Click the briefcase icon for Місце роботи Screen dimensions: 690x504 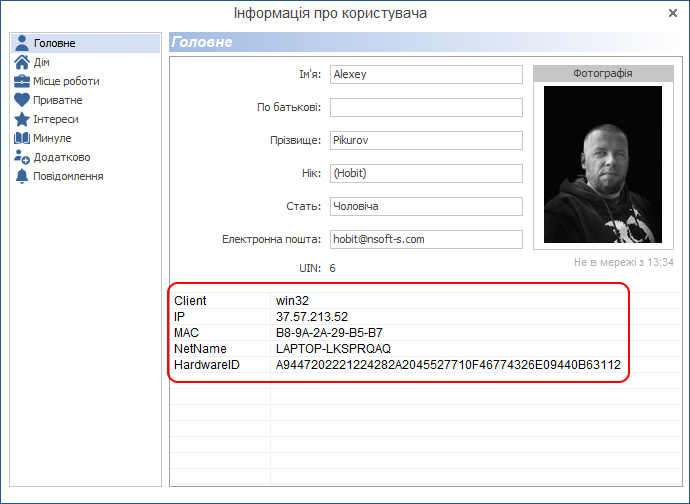[22, 81]
